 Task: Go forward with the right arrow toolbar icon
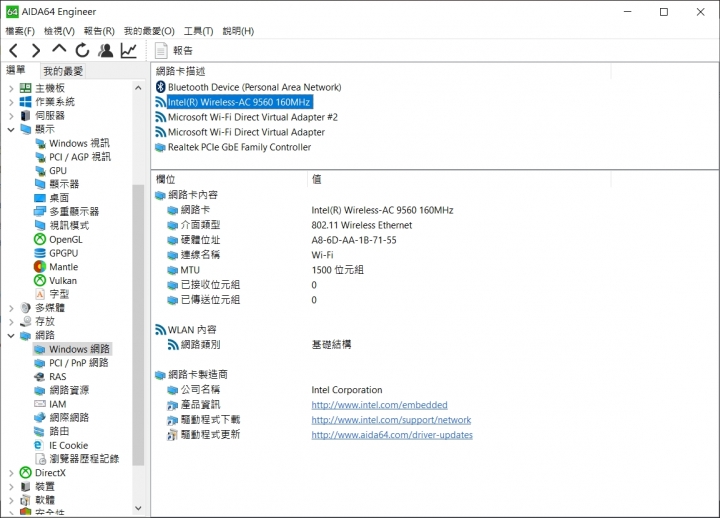click(36, 51)
